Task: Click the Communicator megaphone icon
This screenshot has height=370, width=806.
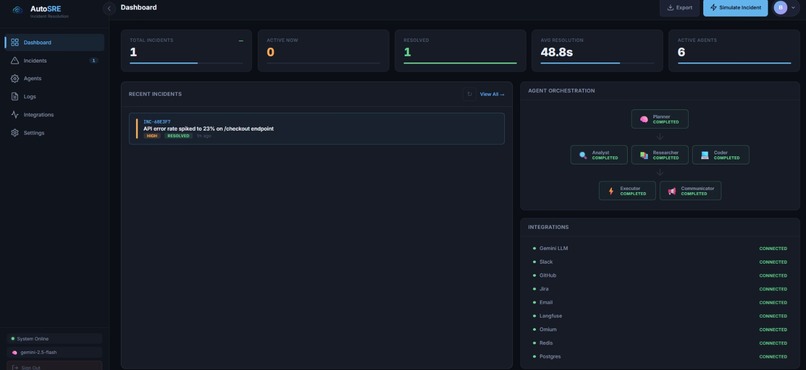Action: click(672, 191)
